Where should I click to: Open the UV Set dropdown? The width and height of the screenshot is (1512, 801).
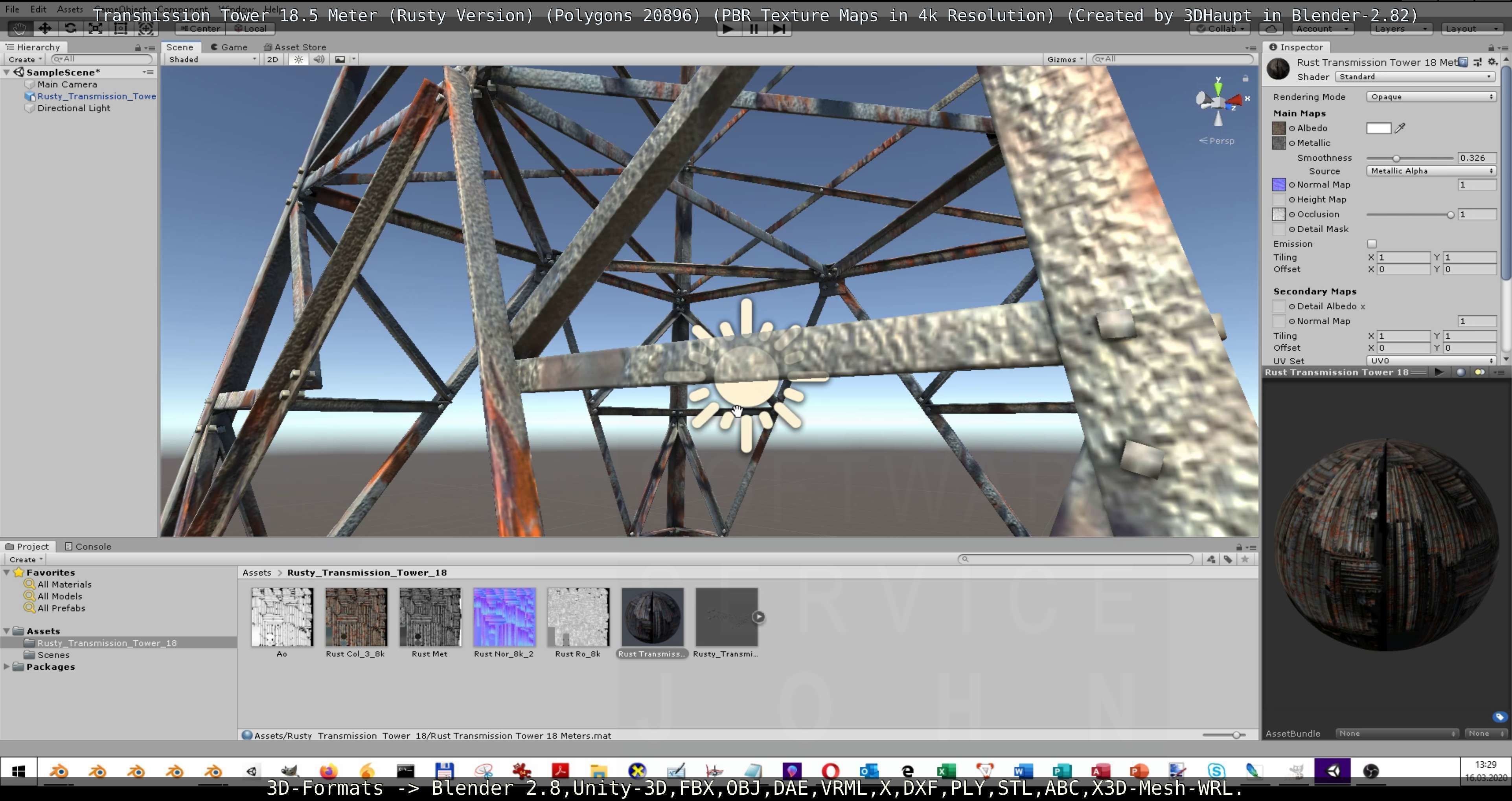click(x=1430, y=361)
